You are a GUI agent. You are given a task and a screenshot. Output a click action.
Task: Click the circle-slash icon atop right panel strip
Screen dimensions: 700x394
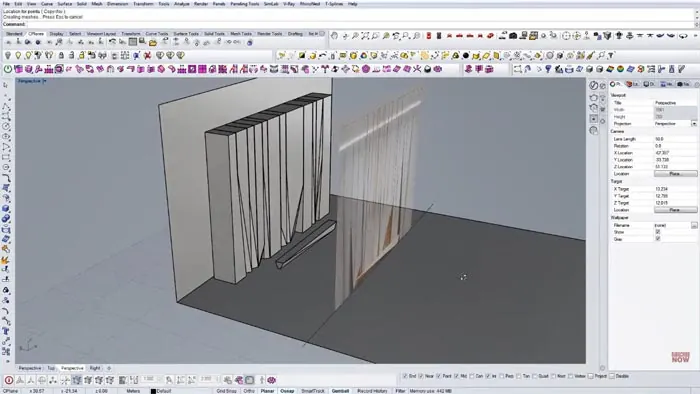[x=593, y=86]
